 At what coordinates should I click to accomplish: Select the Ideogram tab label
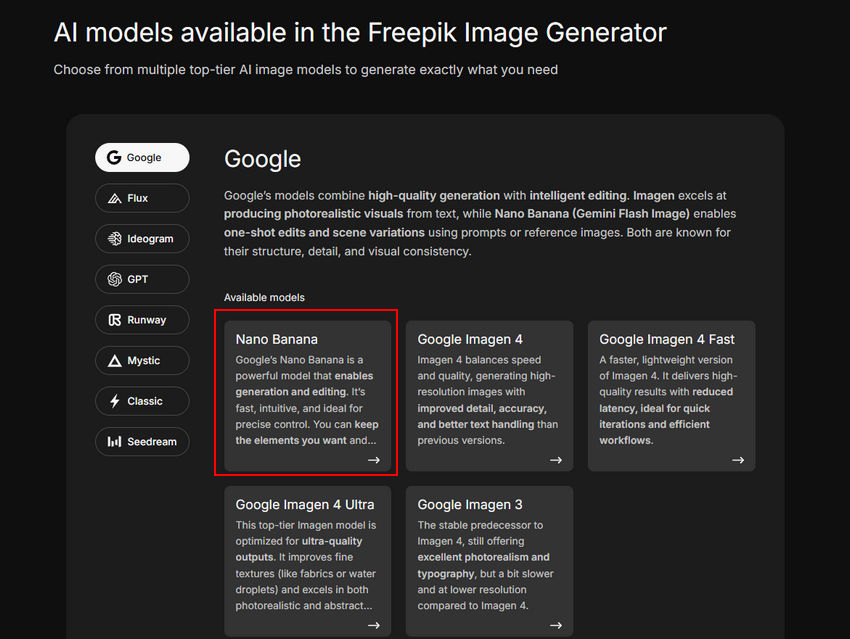(x=150, y=239)
